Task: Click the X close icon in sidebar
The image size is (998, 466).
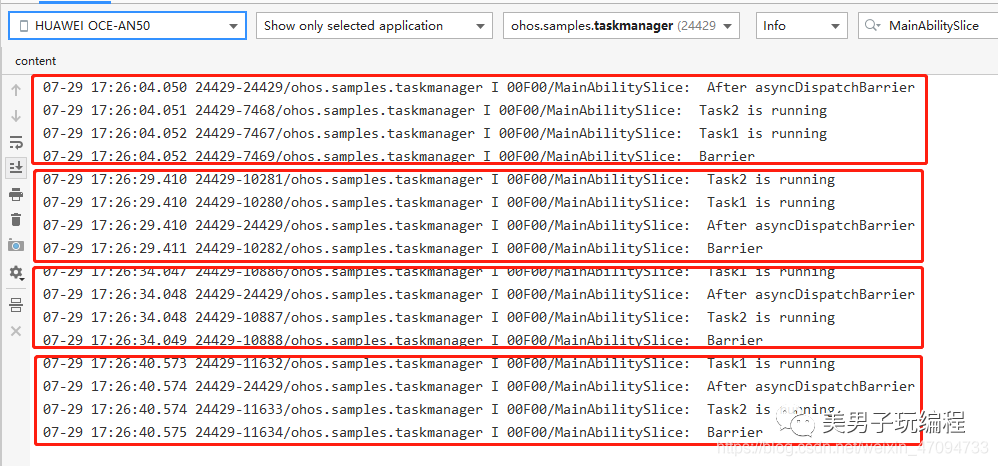Action: click(16, 331)
